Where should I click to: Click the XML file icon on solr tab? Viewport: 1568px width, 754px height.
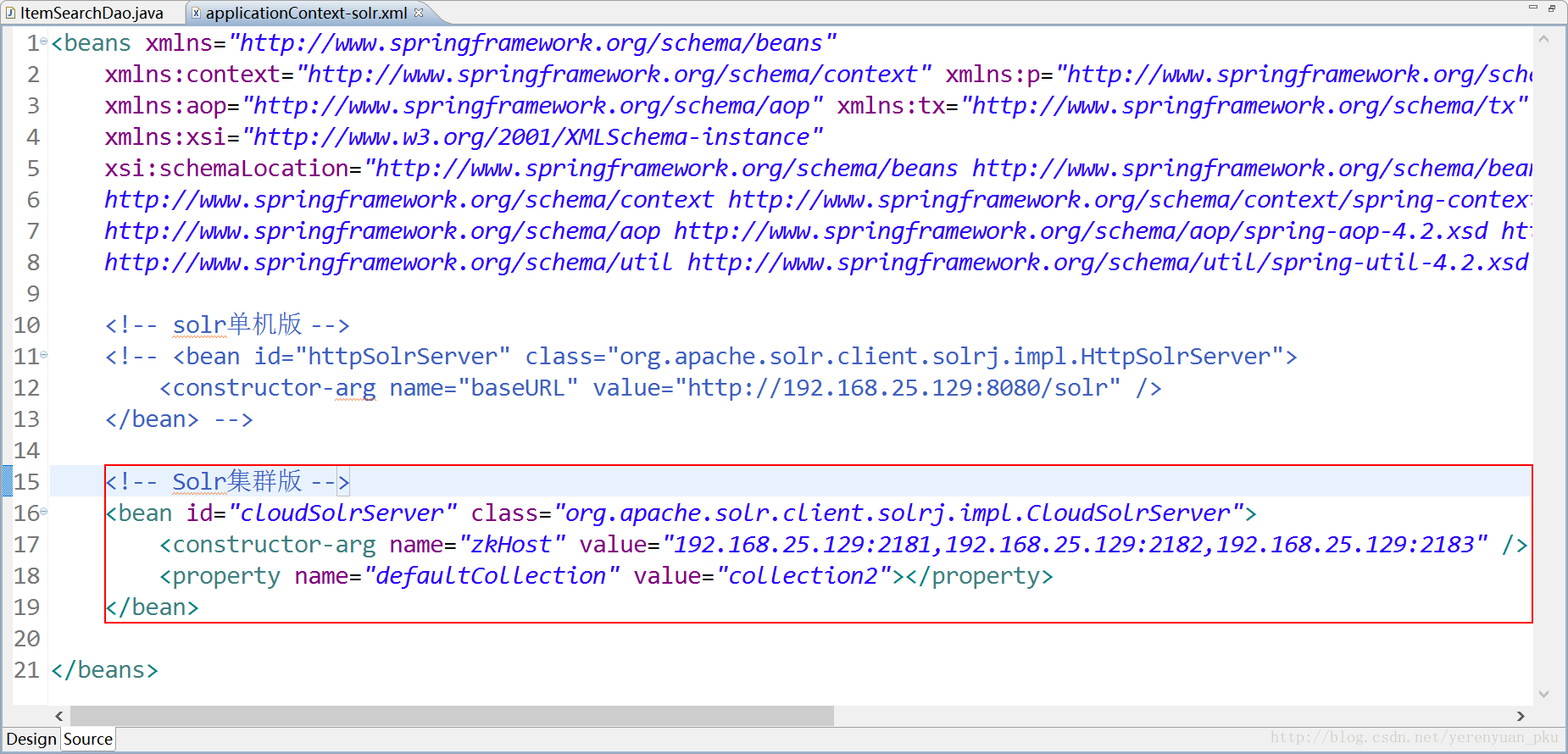click(196, 13)
